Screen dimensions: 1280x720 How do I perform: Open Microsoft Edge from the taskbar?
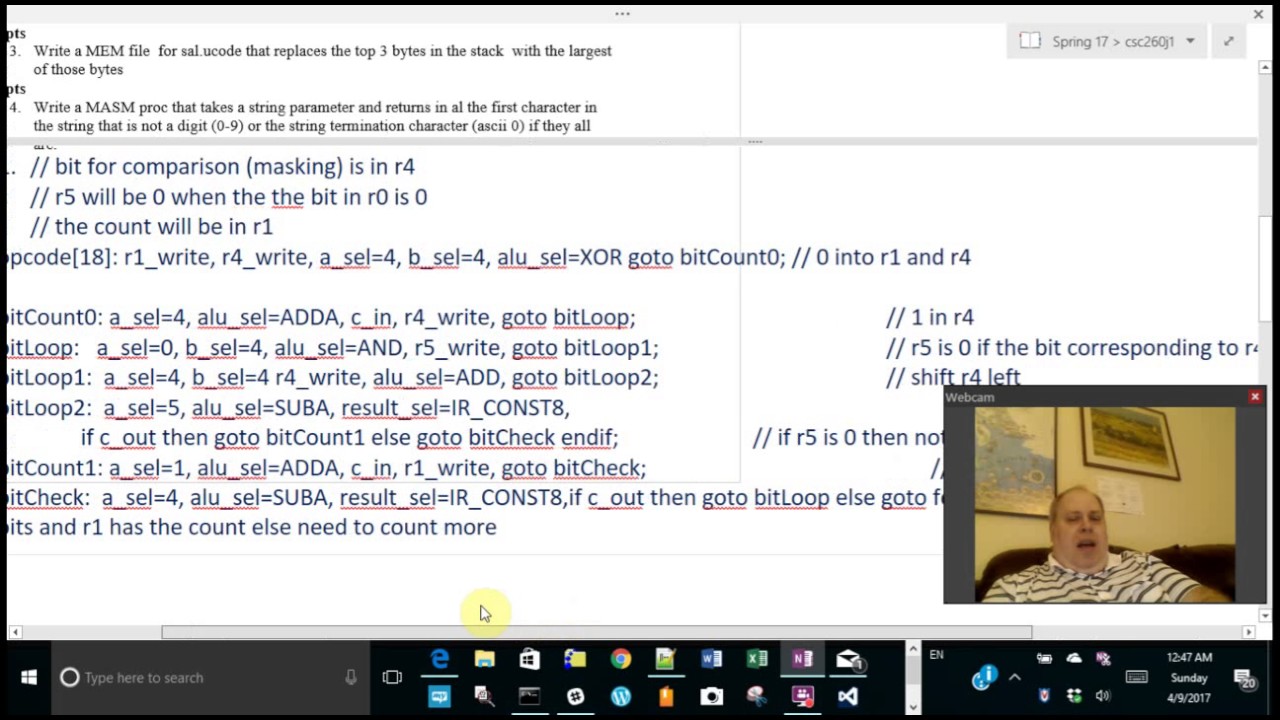440,659
